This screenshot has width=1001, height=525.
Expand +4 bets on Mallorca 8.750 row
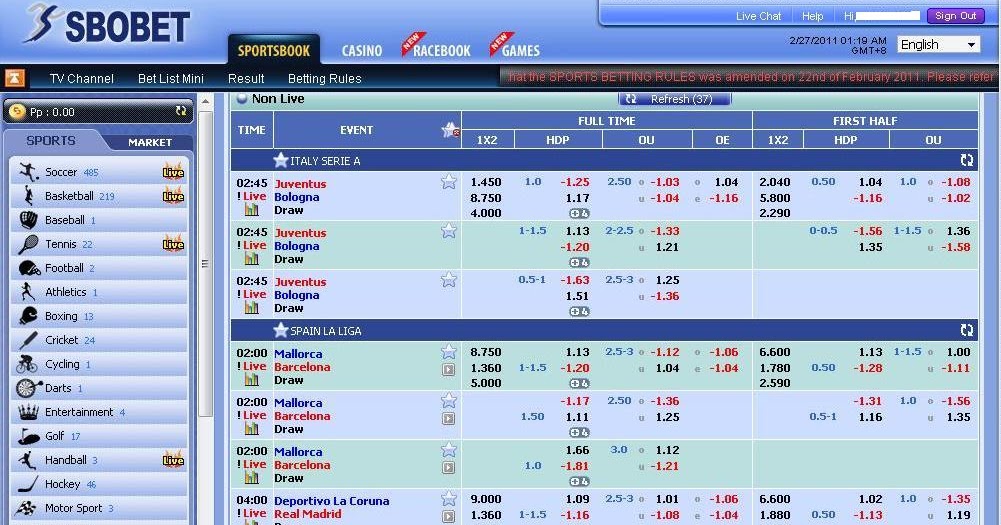[x=579, y=383]
